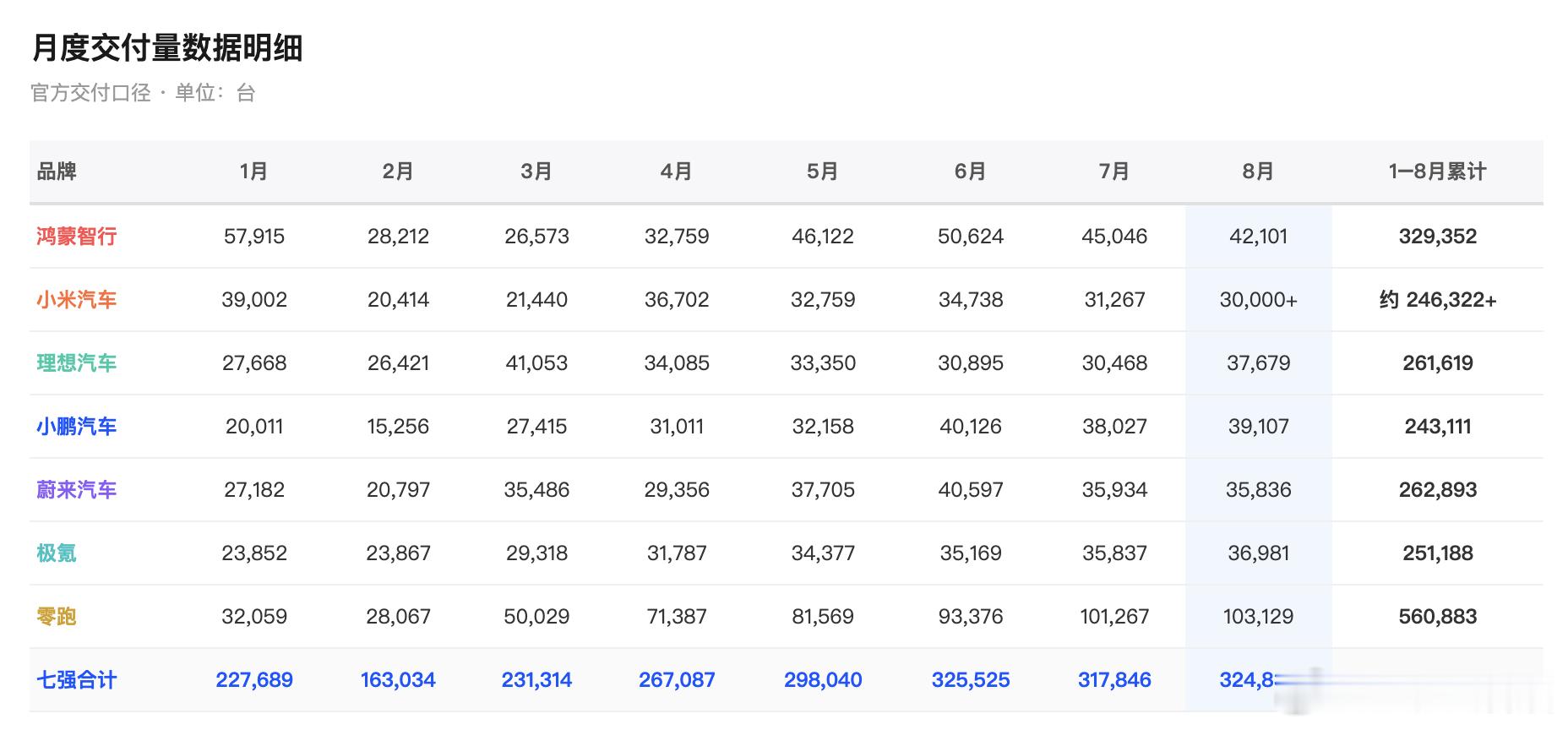Viewport: 1568px width, 730px height.
Task: Click 鸿蒙智行 June value 50,624
Action: [971, 237]
